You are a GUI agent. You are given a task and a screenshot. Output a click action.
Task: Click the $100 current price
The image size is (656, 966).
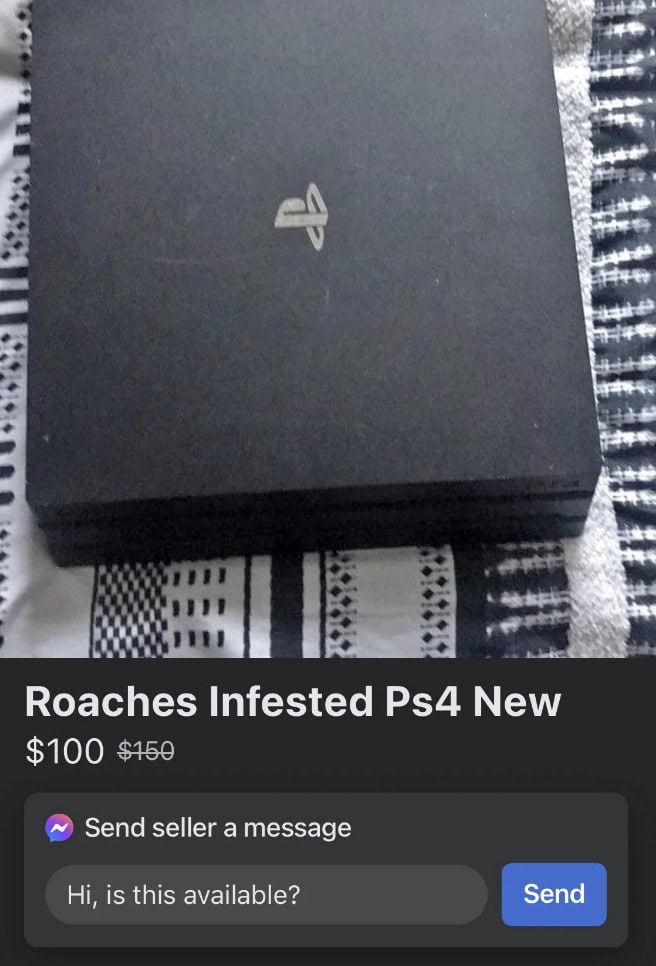[65, 751]
